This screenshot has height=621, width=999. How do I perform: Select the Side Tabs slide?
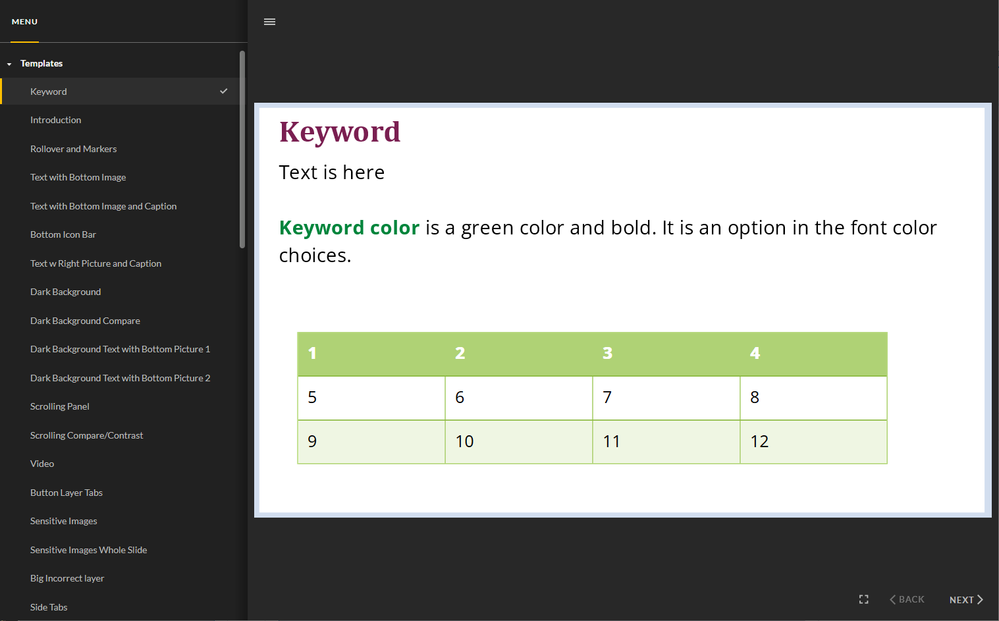[49, 607]
